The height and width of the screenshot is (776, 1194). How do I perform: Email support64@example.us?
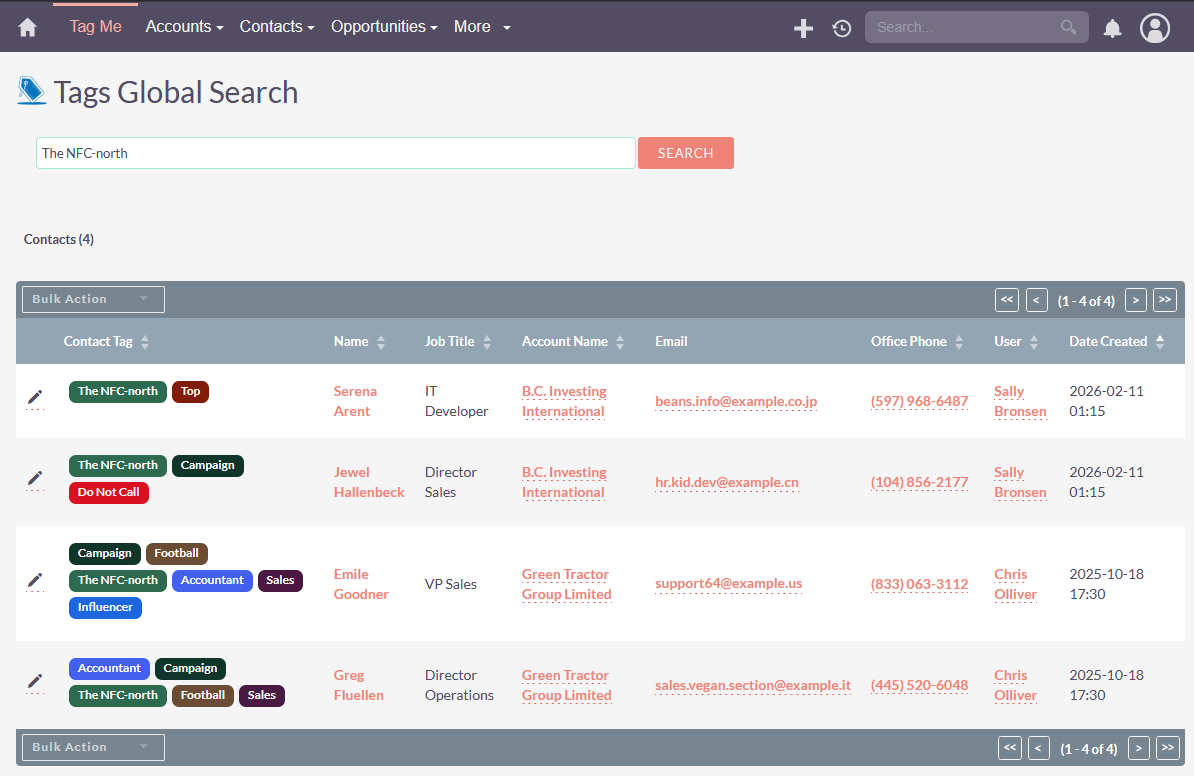click(729, 583)
